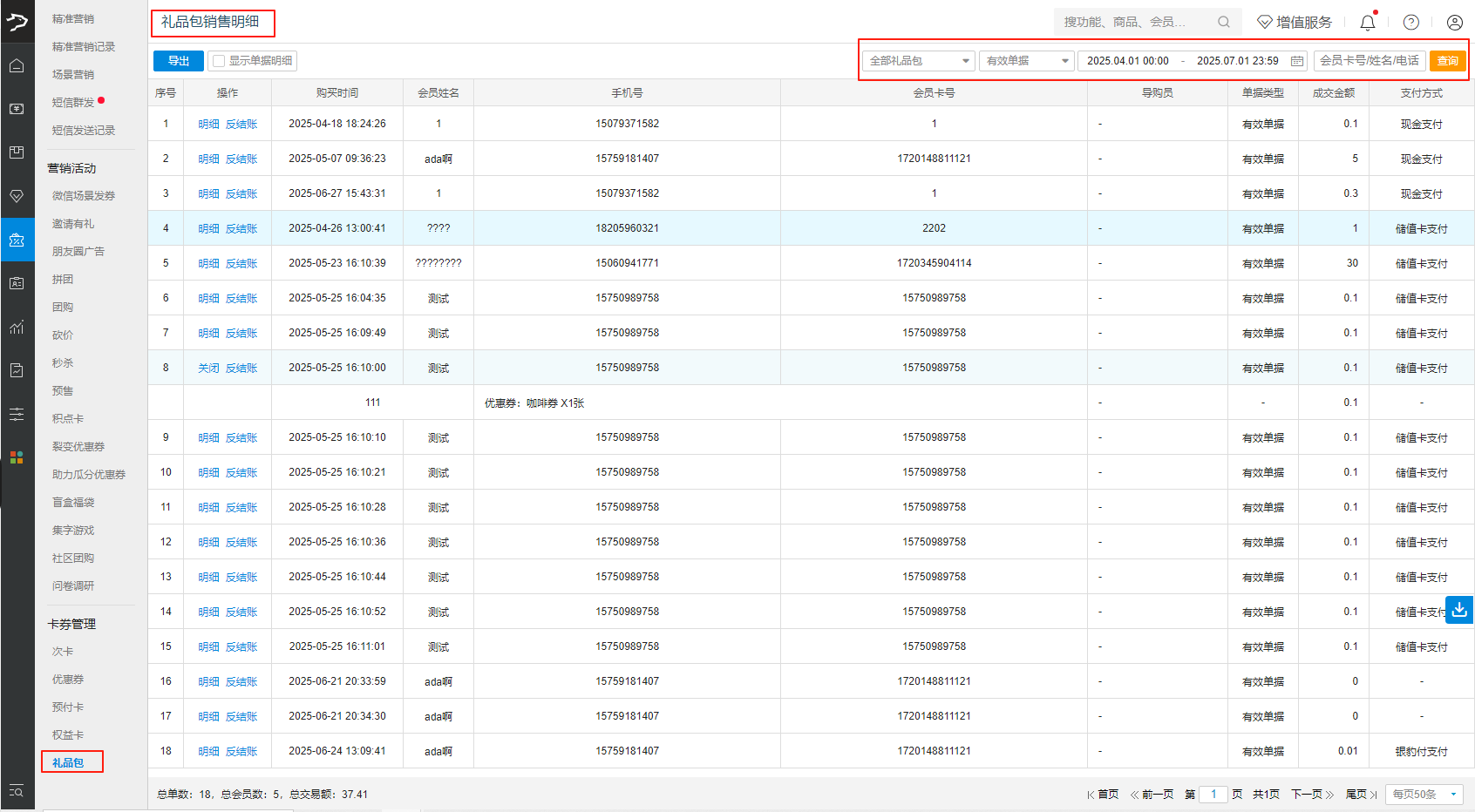
Task: Click member card number 1720345904114
Action: point(935,263)
